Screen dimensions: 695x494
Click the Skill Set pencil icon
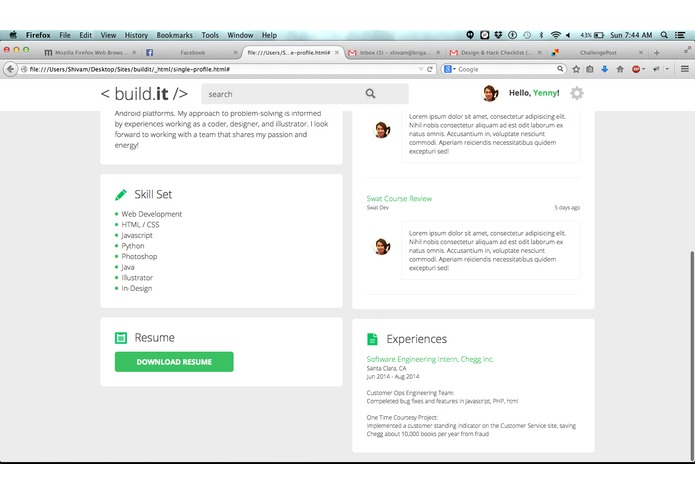121,194
